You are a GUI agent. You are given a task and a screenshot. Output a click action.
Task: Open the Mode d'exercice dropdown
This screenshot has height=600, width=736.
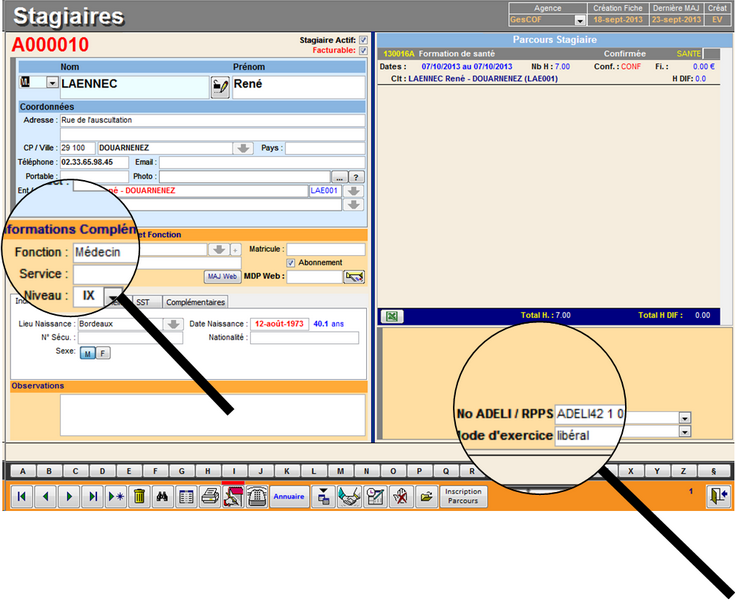pos(685,433)
